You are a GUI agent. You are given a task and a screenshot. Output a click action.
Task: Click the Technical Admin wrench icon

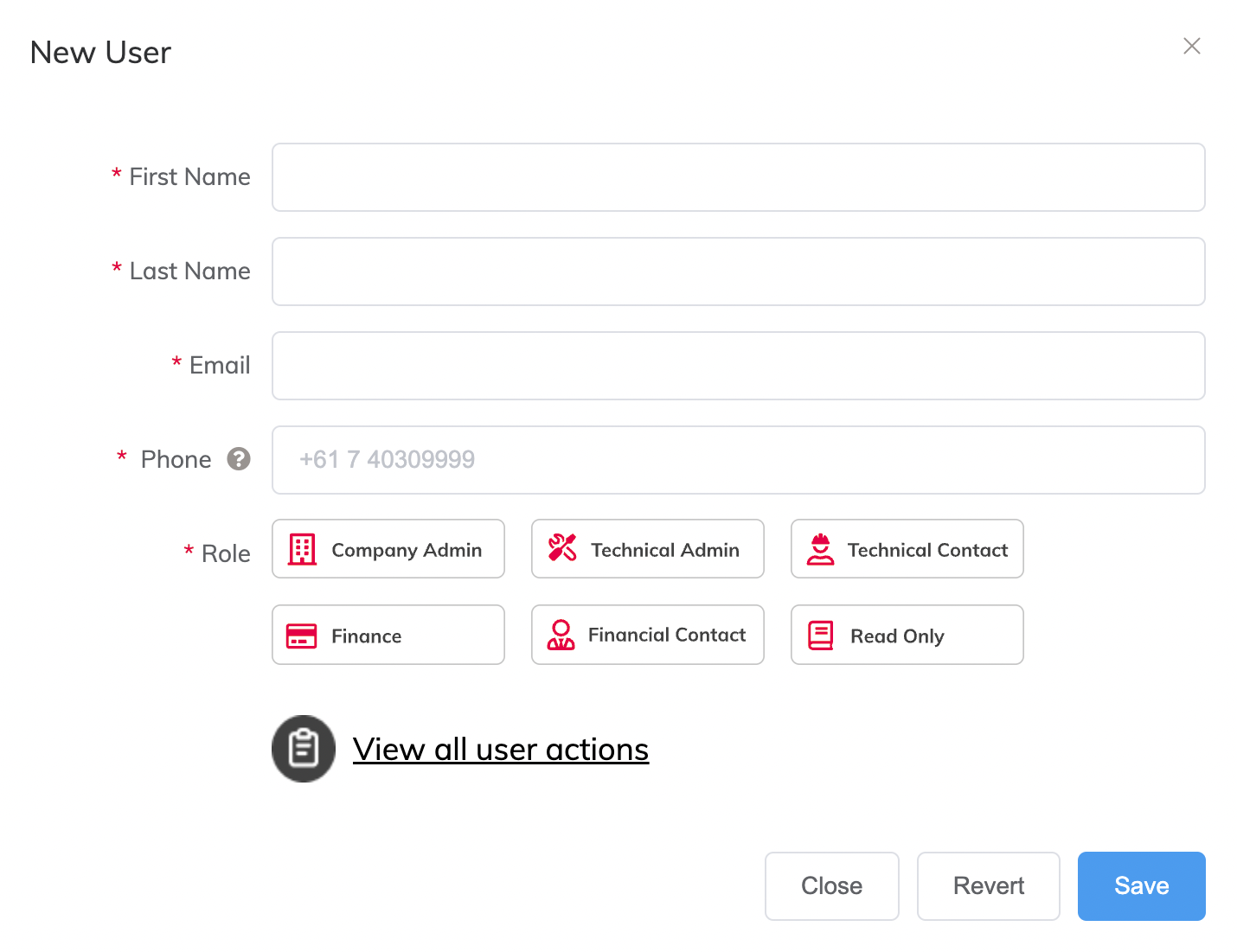[x=561, y=548]
